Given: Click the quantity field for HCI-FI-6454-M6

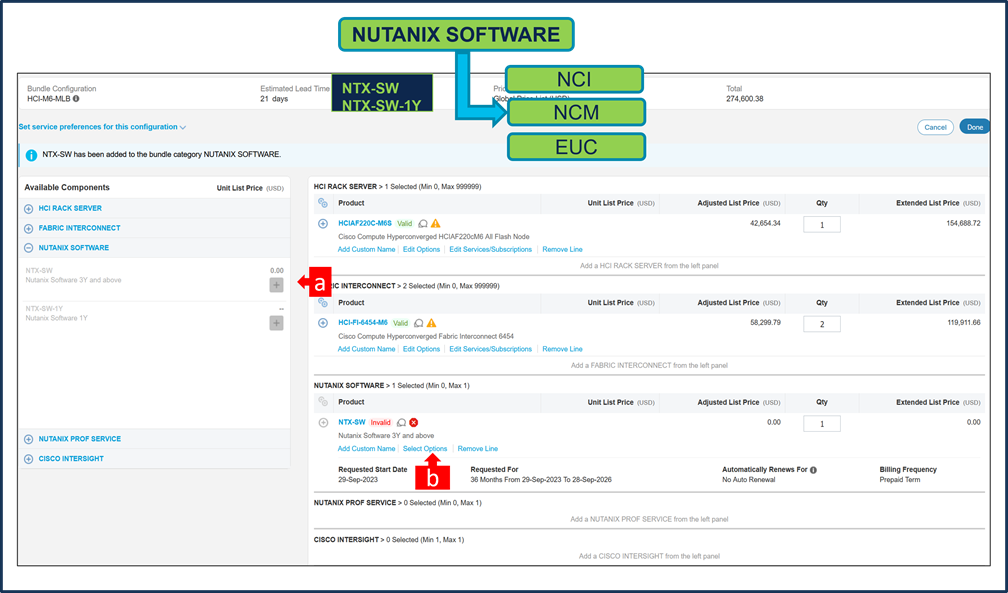Looking at the screenshot, I should (x=822, y=324).
